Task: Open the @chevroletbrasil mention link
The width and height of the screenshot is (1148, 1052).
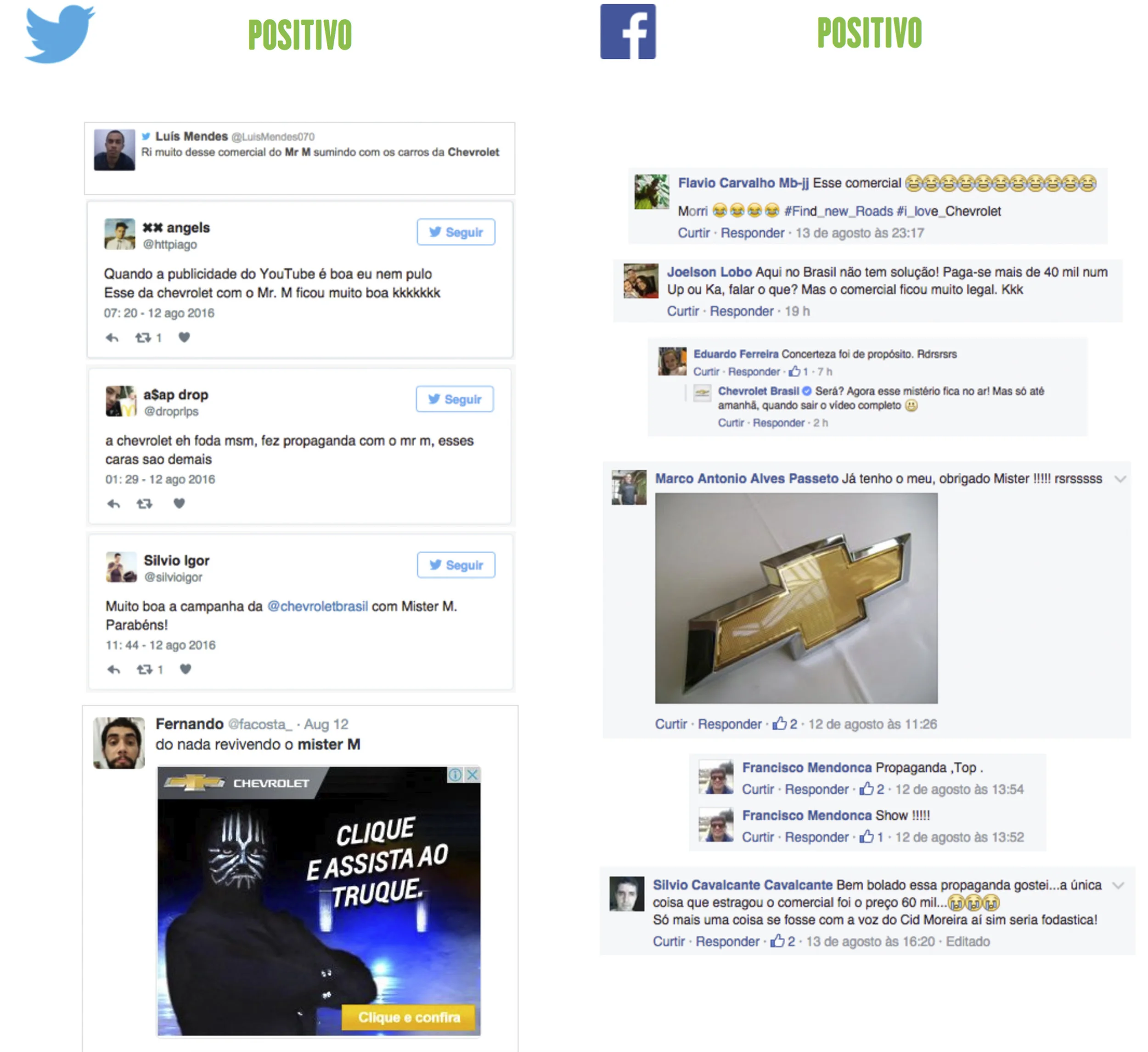Action: coord(318,607)
